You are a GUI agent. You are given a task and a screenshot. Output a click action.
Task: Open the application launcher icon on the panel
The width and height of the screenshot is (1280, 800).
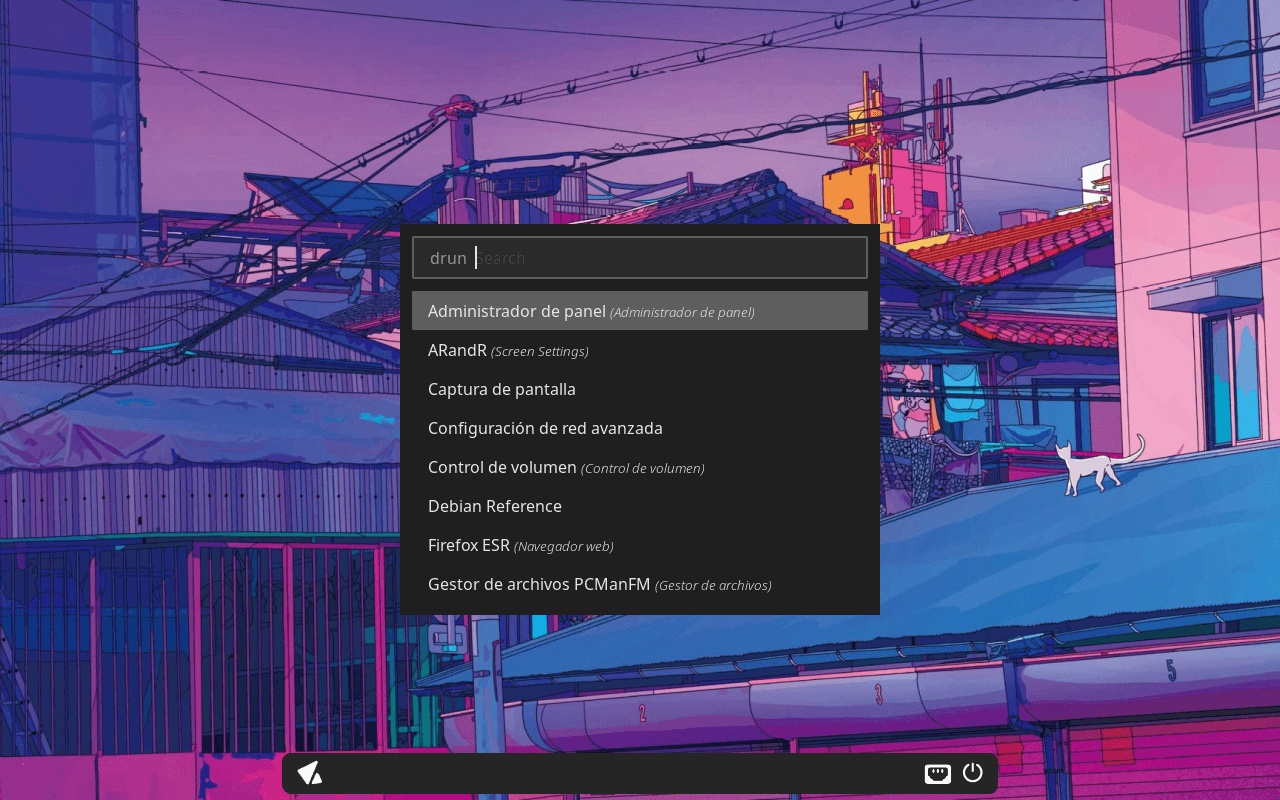(x=309, y=773)
